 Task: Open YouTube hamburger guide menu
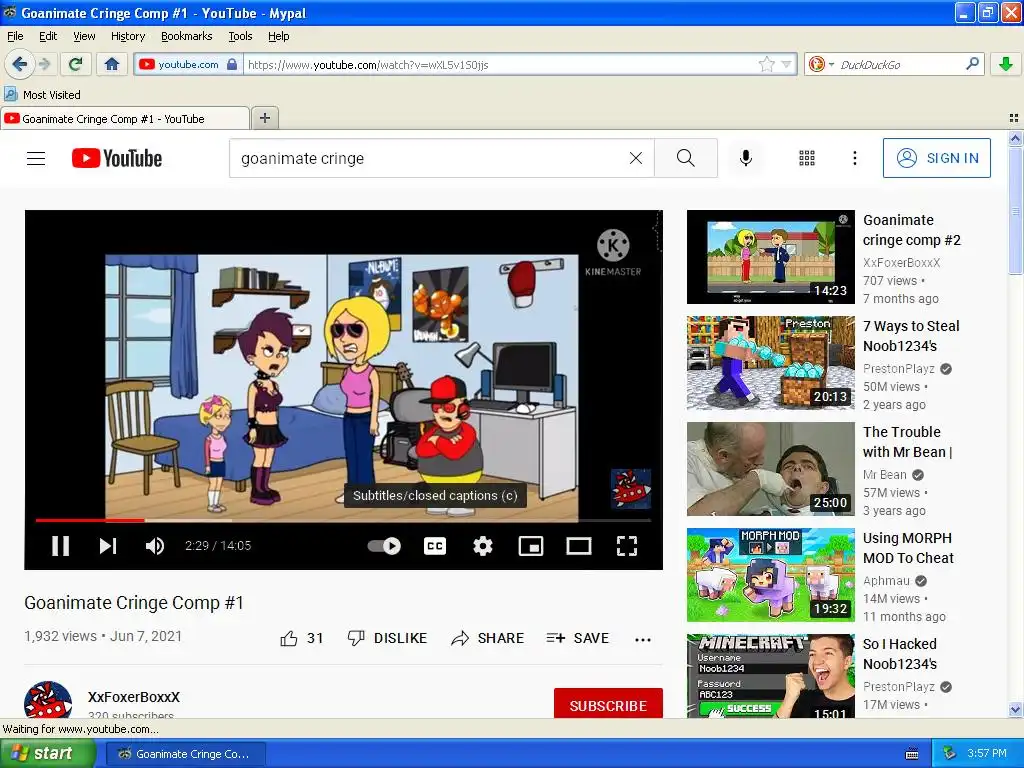point(36,158)
